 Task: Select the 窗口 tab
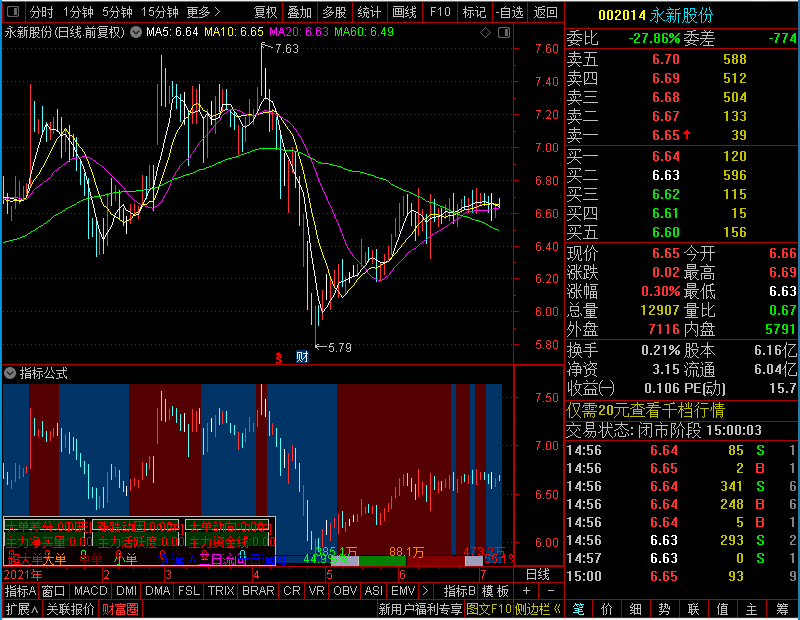54,591
